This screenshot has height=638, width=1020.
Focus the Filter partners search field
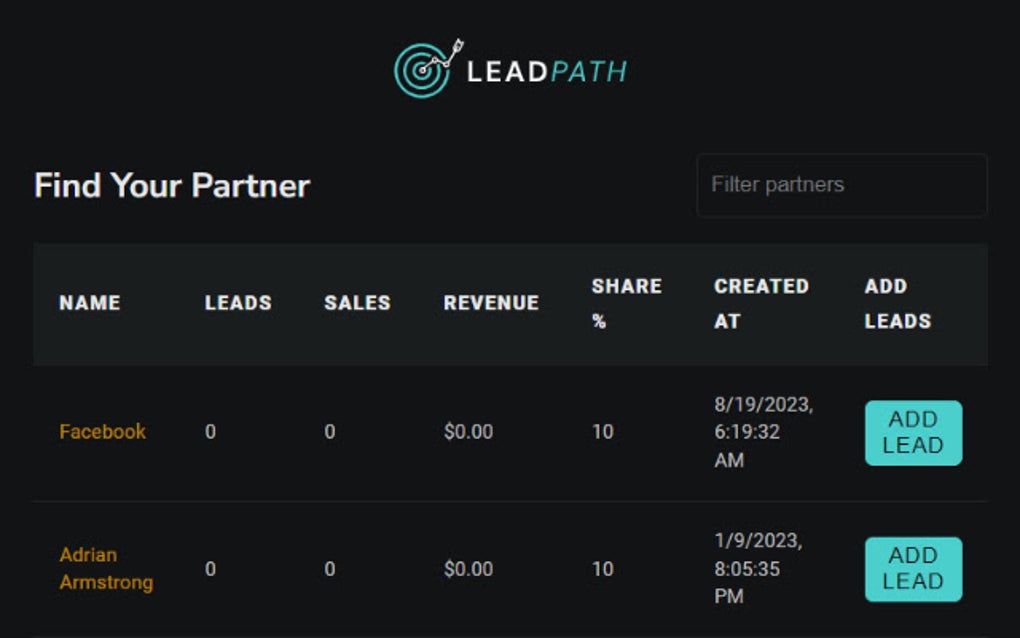[841, 185]
